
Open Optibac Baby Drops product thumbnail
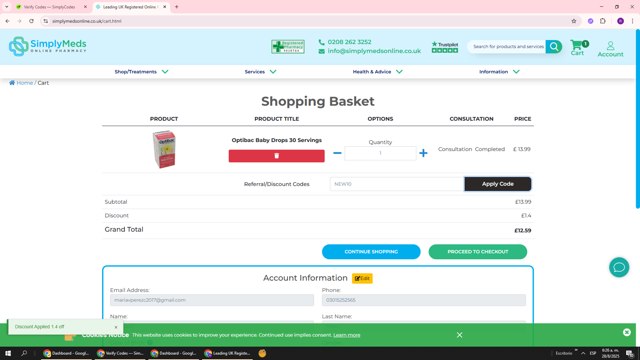164,149
